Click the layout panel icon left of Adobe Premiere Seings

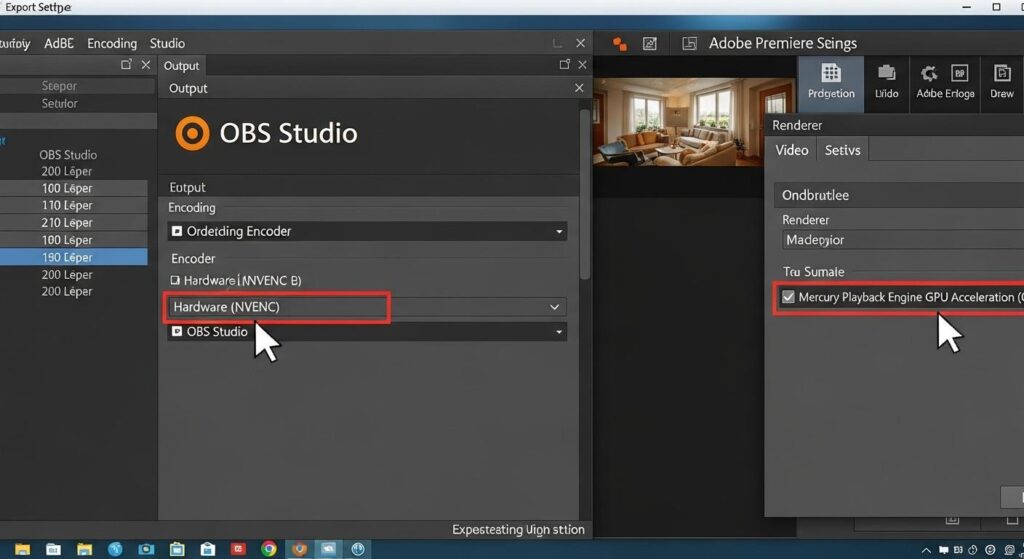click(690, 44)
